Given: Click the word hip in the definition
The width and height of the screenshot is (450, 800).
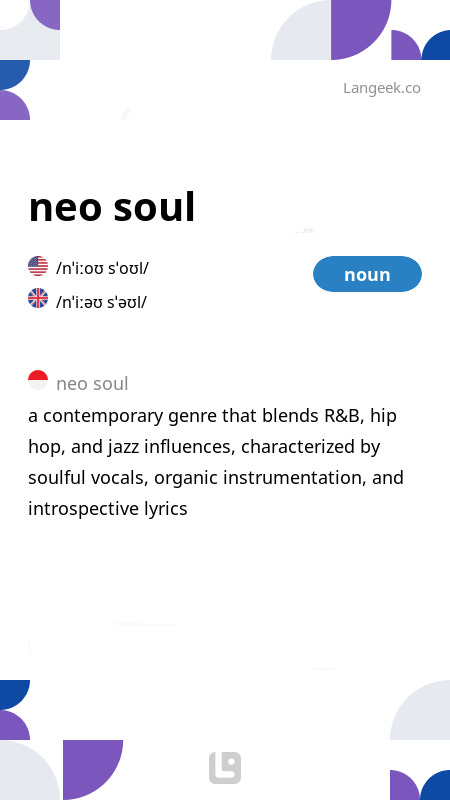Looking at the screenshot, I should pos(384,416).
